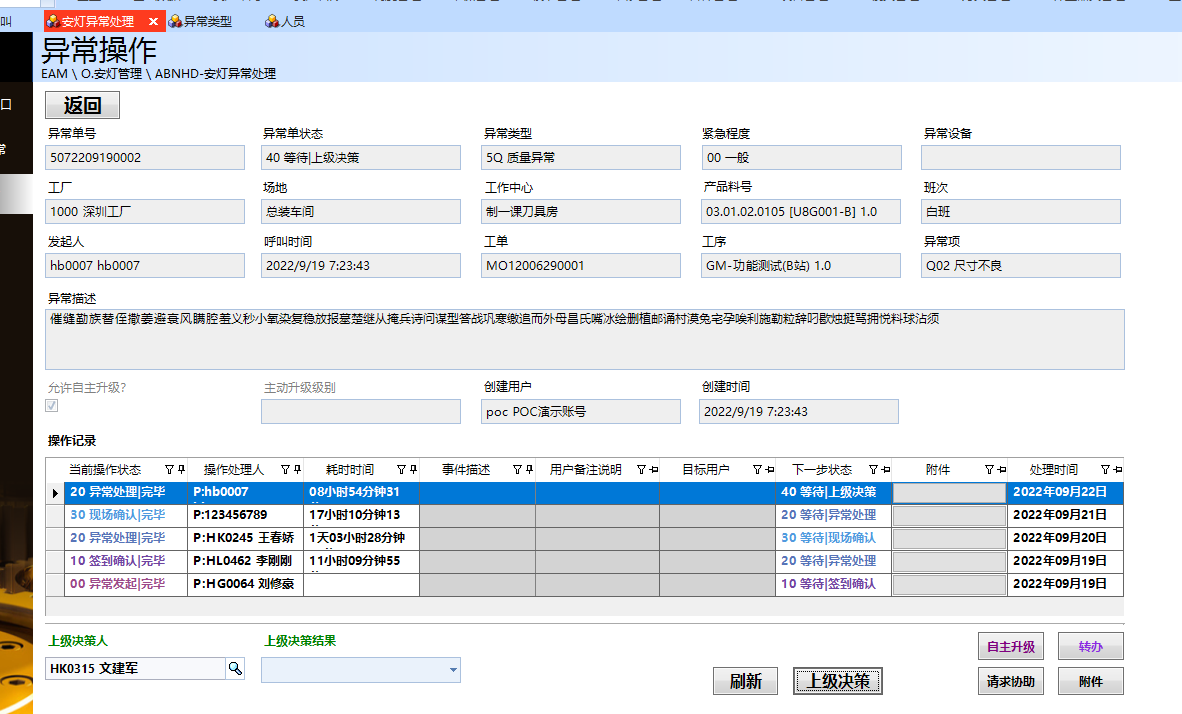The width and height of the screenshot is (1182, 714).
Task: Open the filter for 目标用户 column
Action: tap(758, 470)
